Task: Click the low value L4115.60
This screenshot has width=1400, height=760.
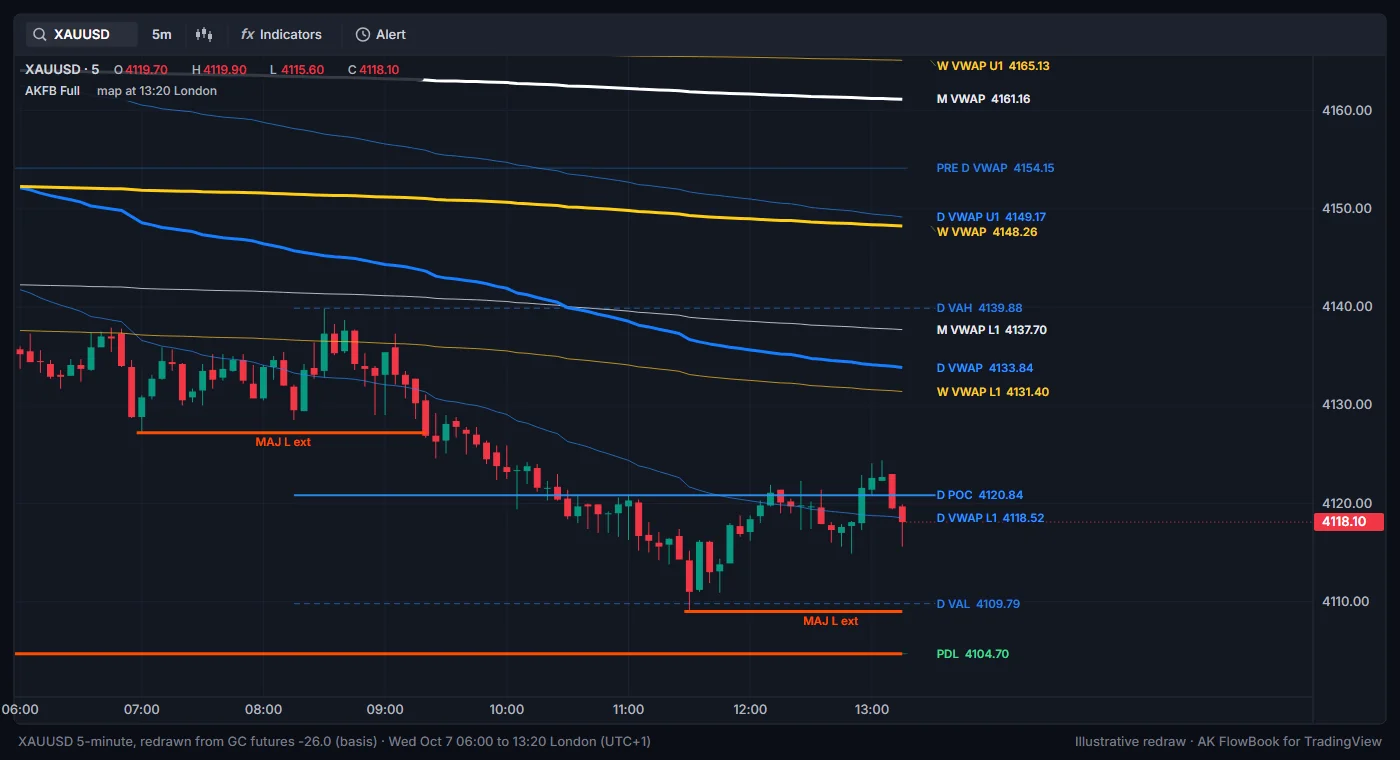Action: point(297,70)
